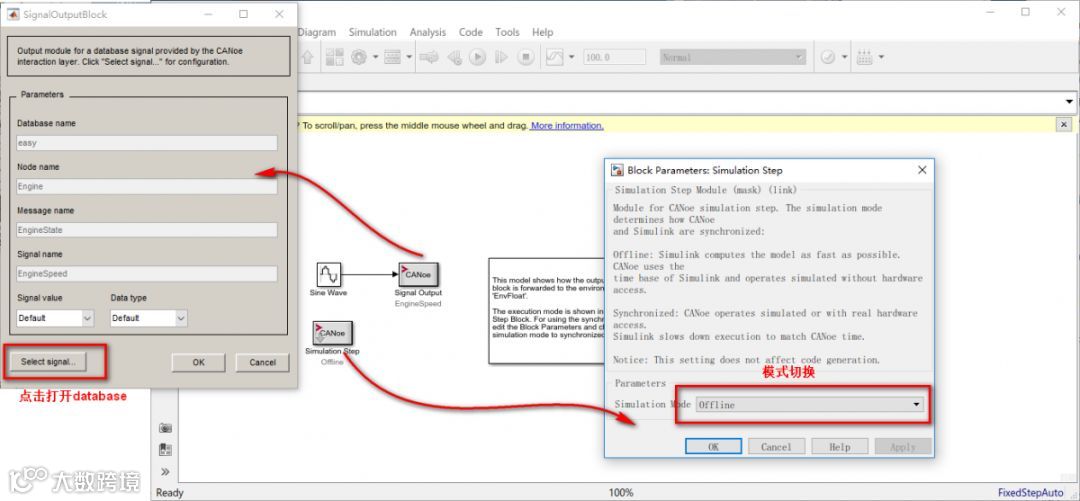Open the address bar dropdown arrow at right
This screenshot has width=1080, height=501.
point(1069,102)
